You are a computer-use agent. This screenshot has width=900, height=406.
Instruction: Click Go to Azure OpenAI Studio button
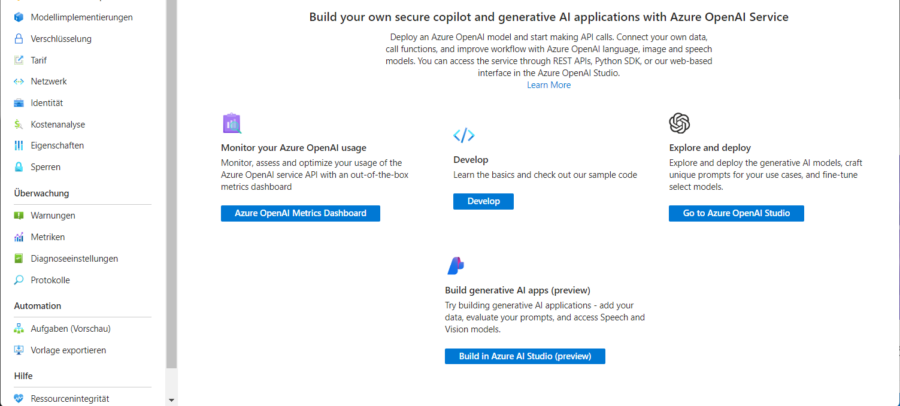point(736,213)
